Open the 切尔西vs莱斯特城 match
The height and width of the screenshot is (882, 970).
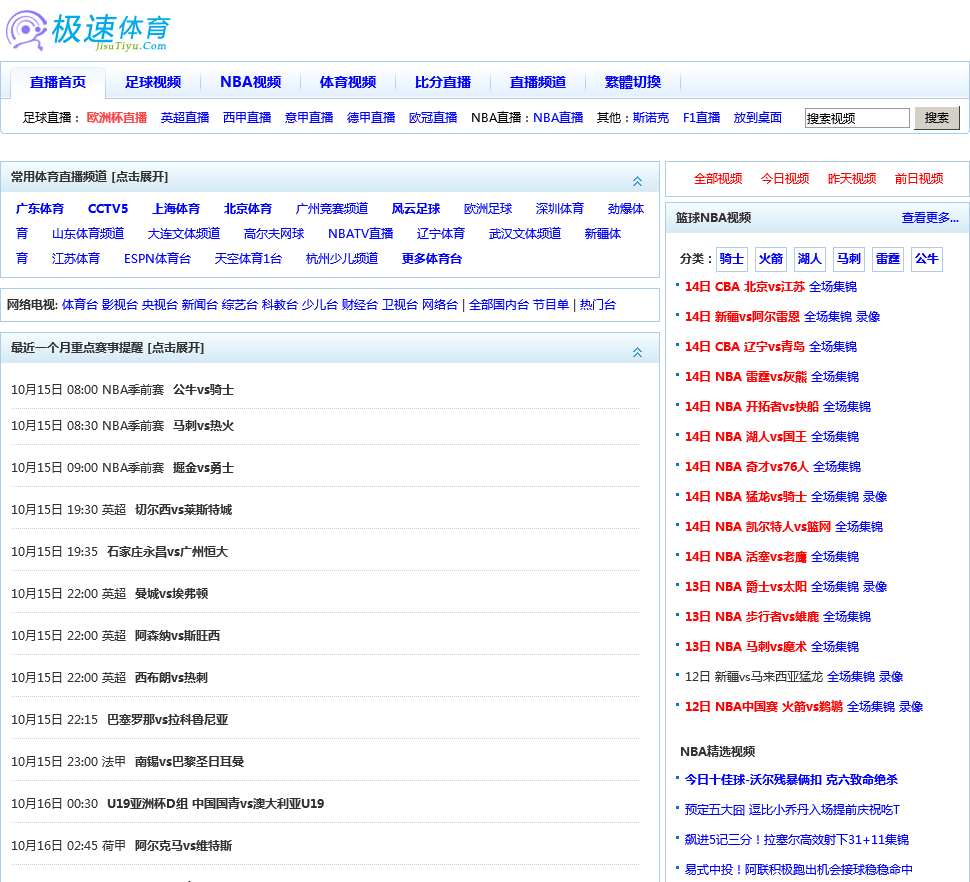(183, 510)
